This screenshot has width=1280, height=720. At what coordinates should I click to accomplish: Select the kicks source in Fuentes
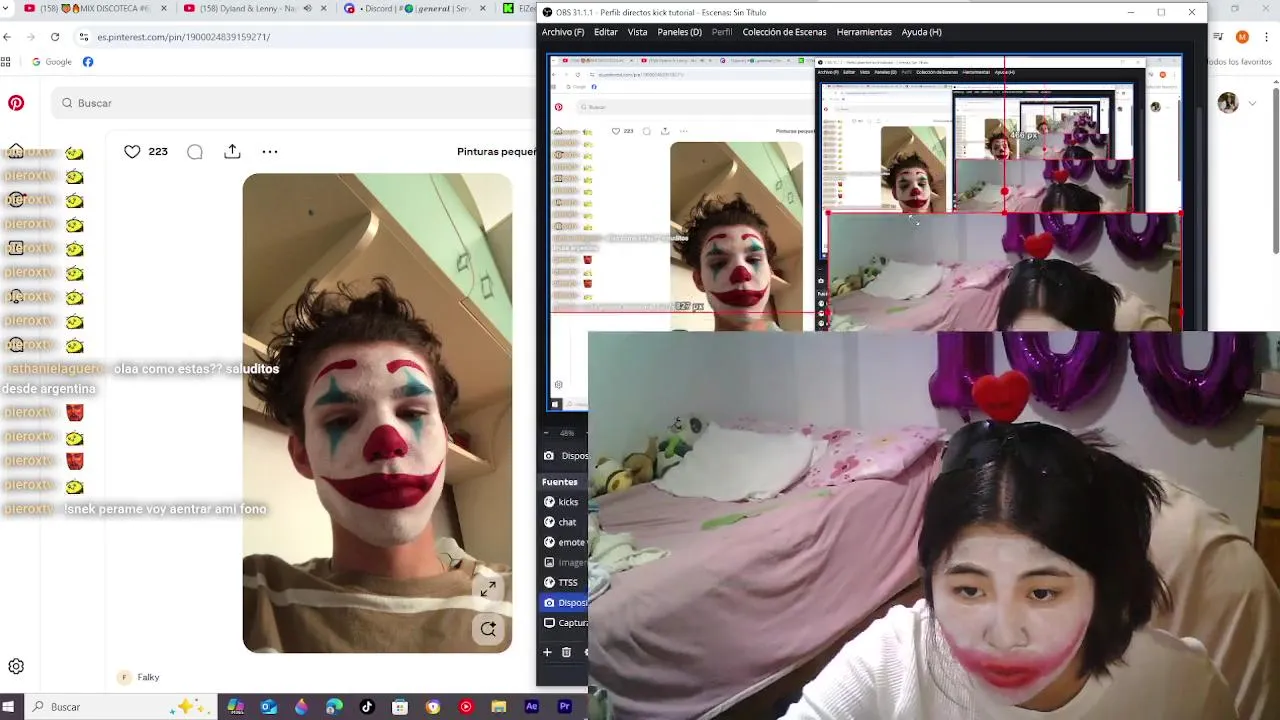pos(564,502)
